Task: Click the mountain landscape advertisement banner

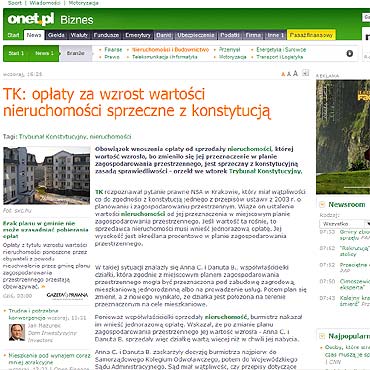Action: tap(343, 137)
